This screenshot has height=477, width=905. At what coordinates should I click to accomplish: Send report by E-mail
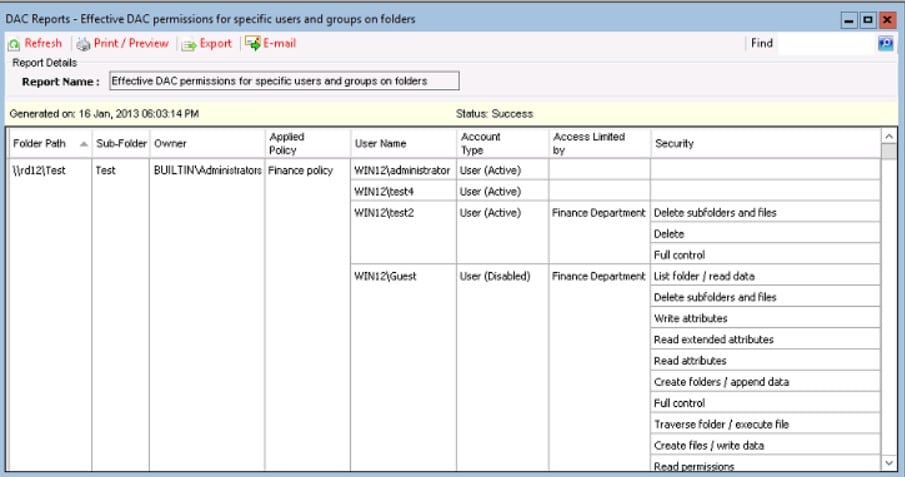pos(279,43)
